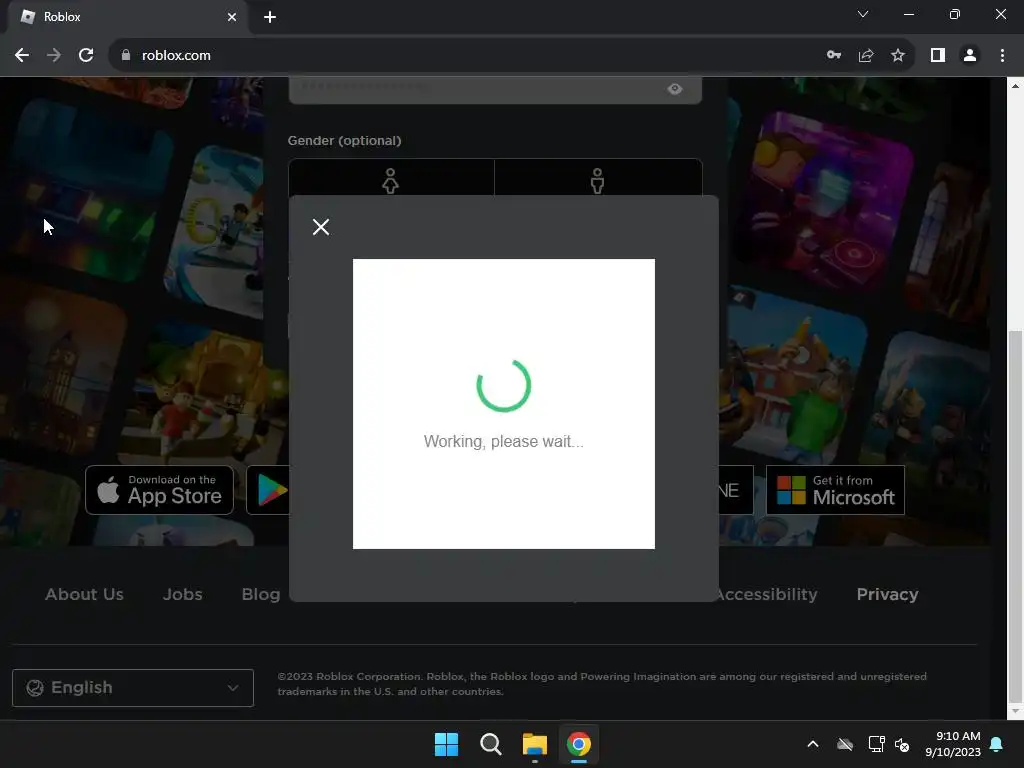
Task: Click the scrollbar up arrow
Action: (1015, 86)
